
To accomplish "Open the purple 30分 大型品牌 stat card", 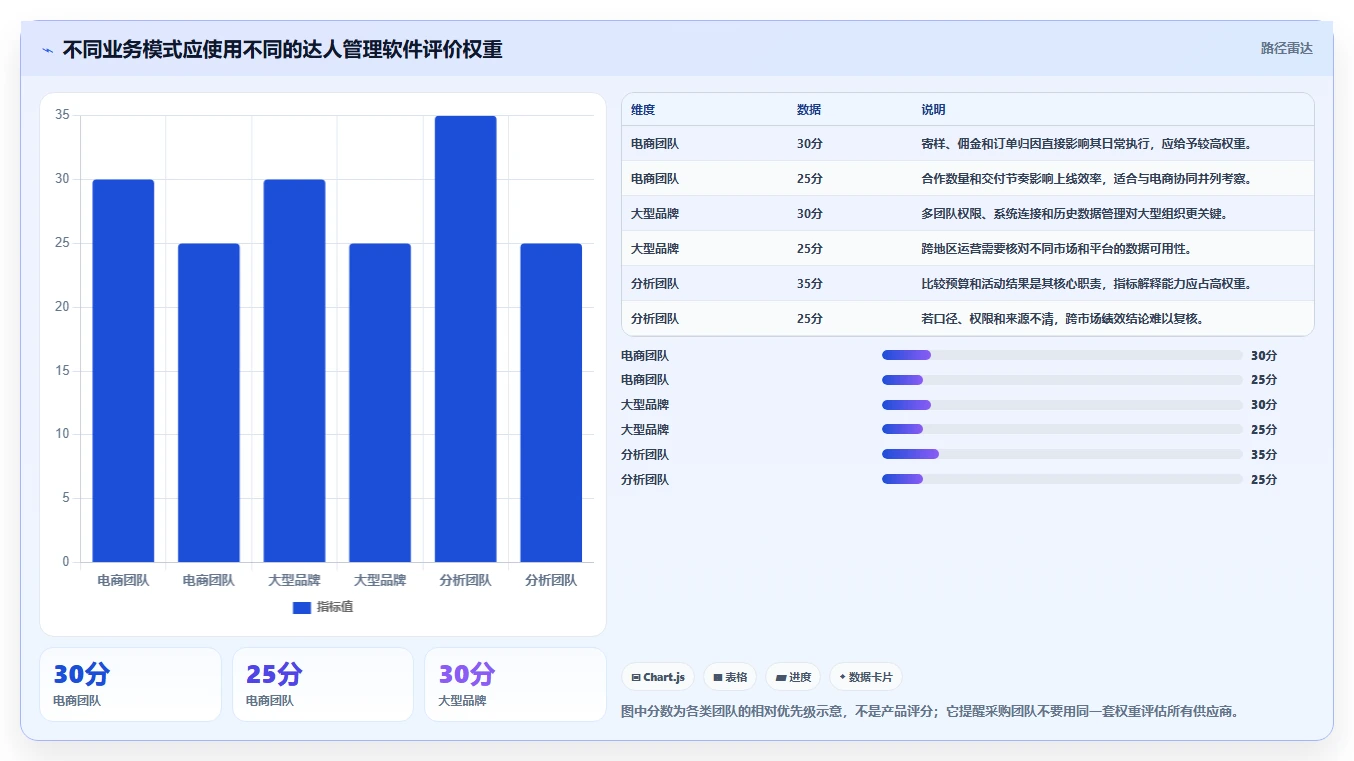I will pos(515,684).
